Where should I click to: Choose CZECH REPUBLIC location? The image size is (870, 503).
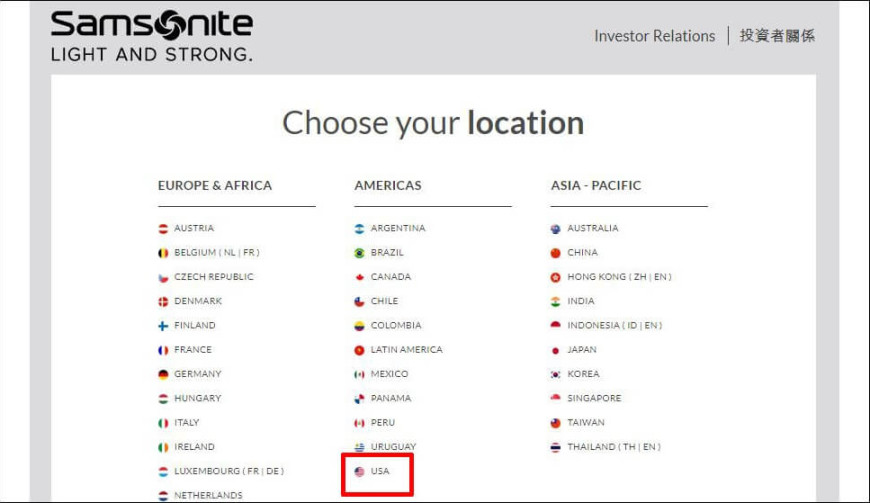pyautogui.click(x=214, y=277)
